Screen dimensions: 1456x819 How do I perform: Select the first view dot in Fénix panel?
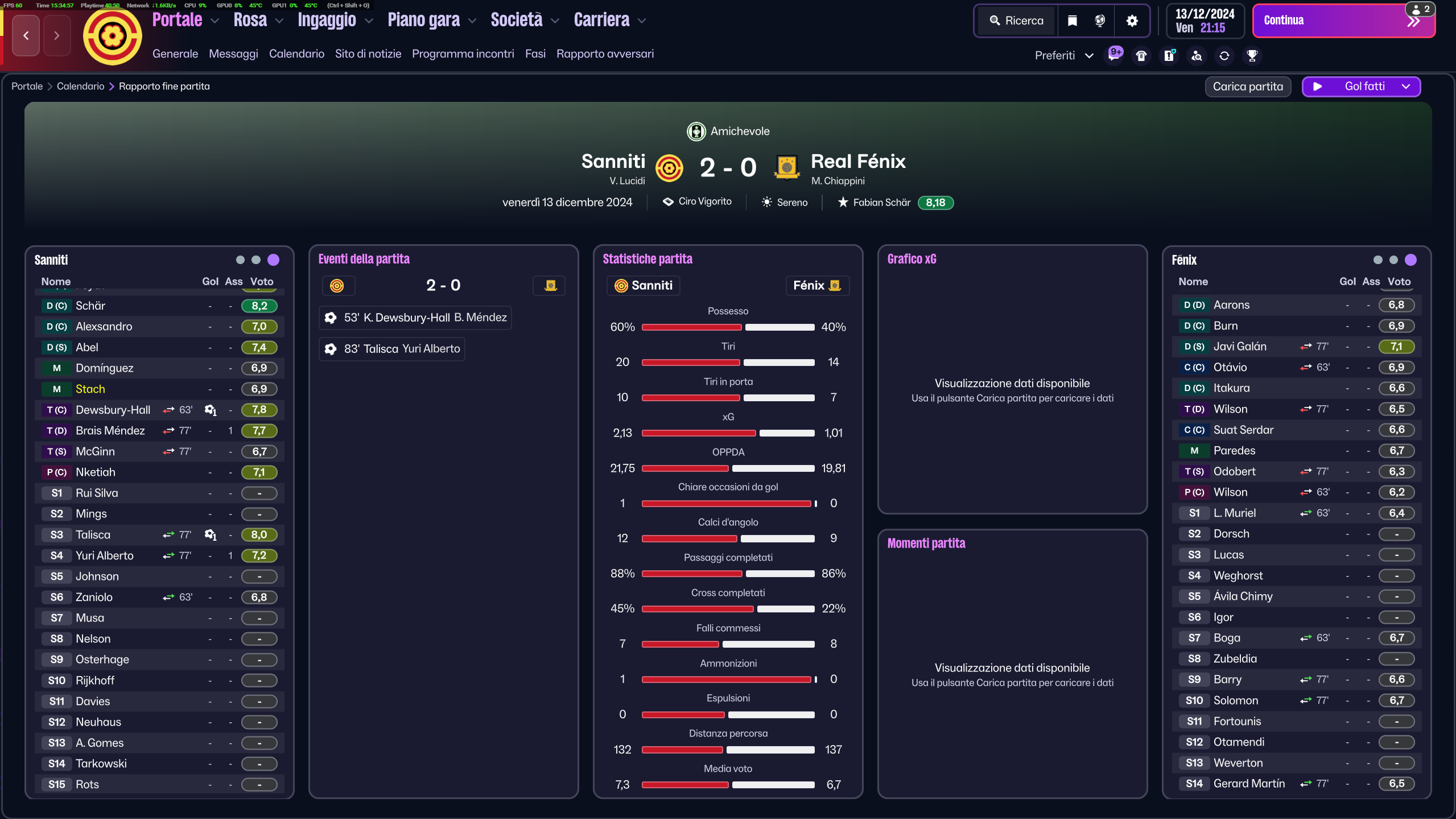point(1377,260)
